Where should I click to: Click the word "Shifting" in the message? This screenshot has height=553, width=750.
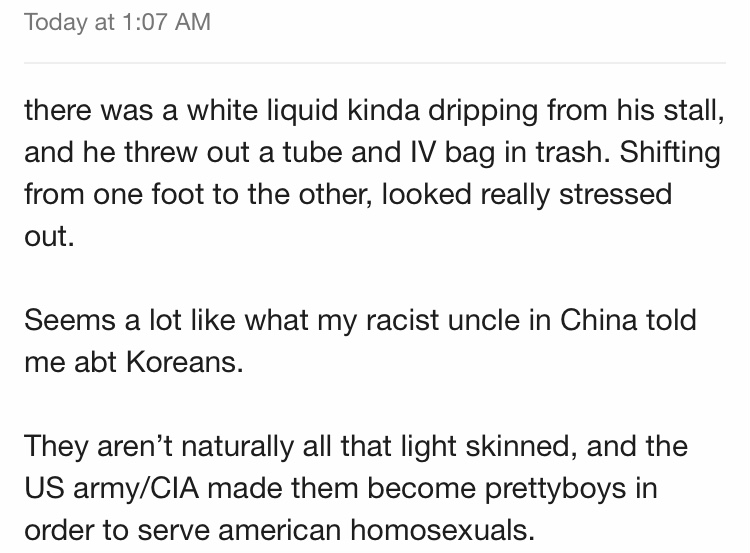click(x=670, y=154)
